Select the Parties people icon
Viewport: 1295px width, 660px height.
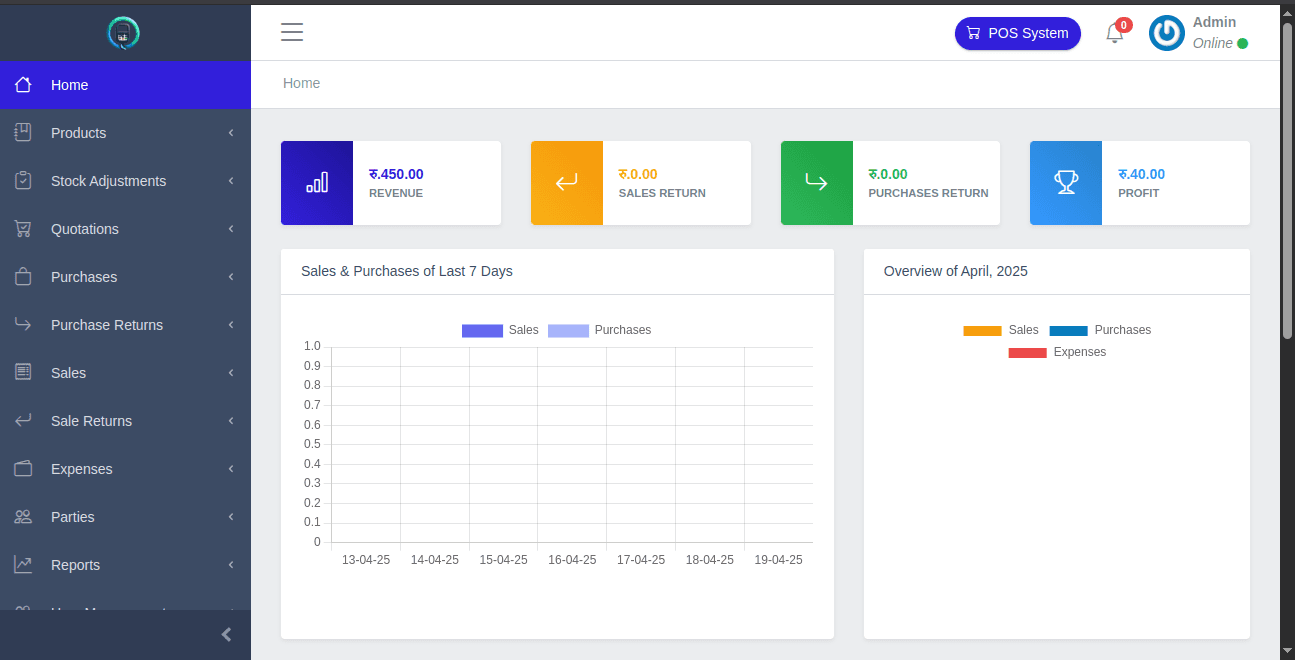point(22,516)
